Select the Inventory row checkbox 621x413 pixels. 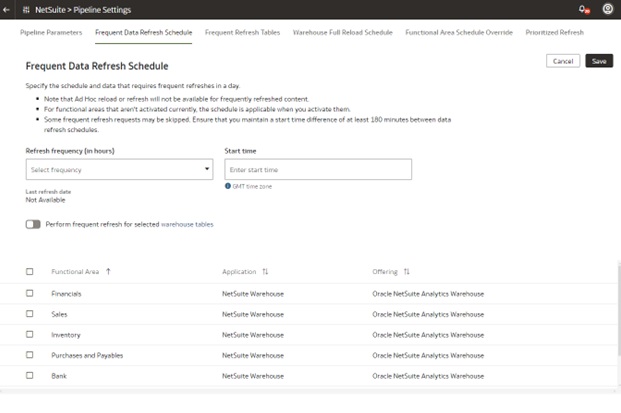[30, 334]
